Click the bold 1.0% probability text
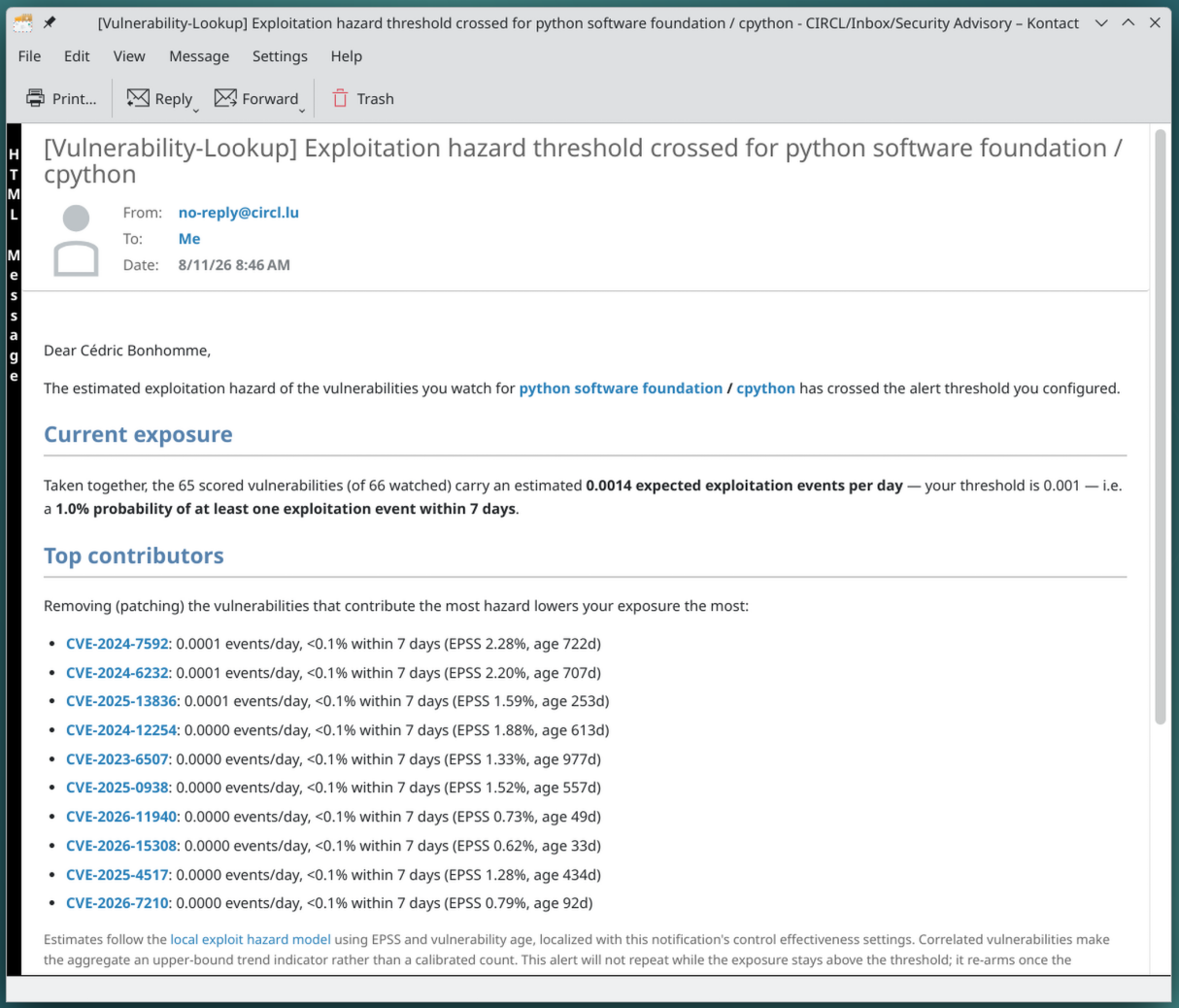 pyautogui.click(x=286, y=509)
